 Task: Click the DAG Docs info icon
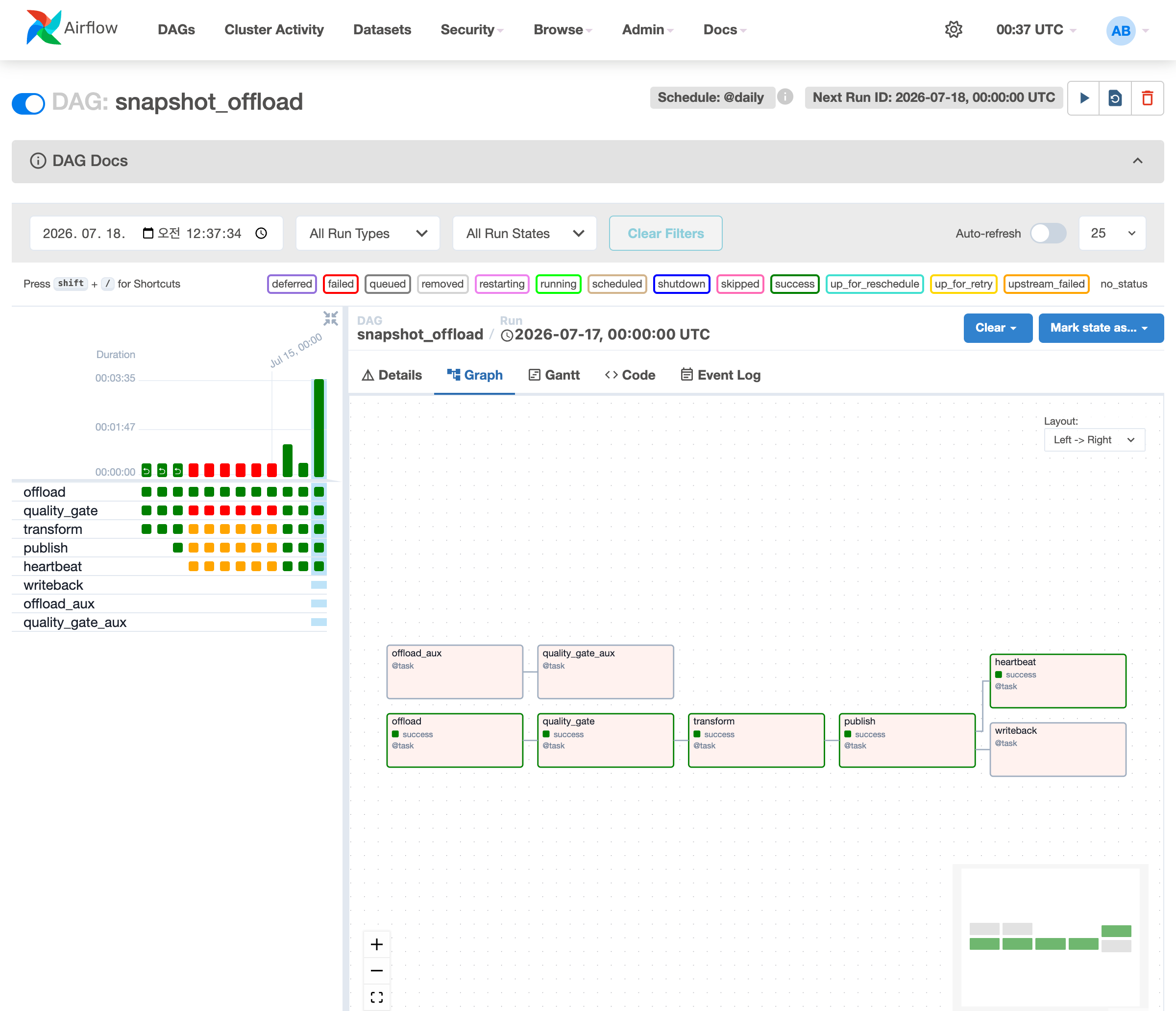point(38,161)
